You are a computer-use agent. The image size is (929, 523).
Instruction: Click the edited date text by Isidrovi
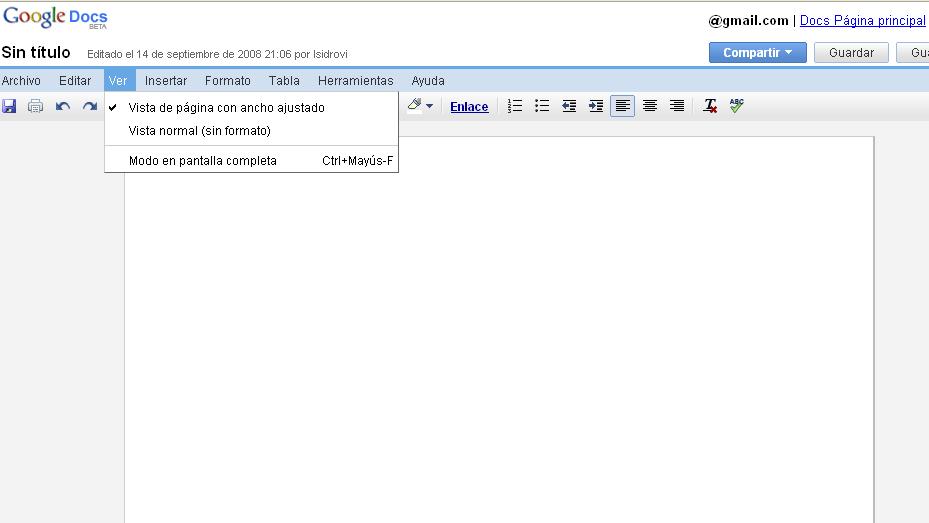tap(217, 54)
